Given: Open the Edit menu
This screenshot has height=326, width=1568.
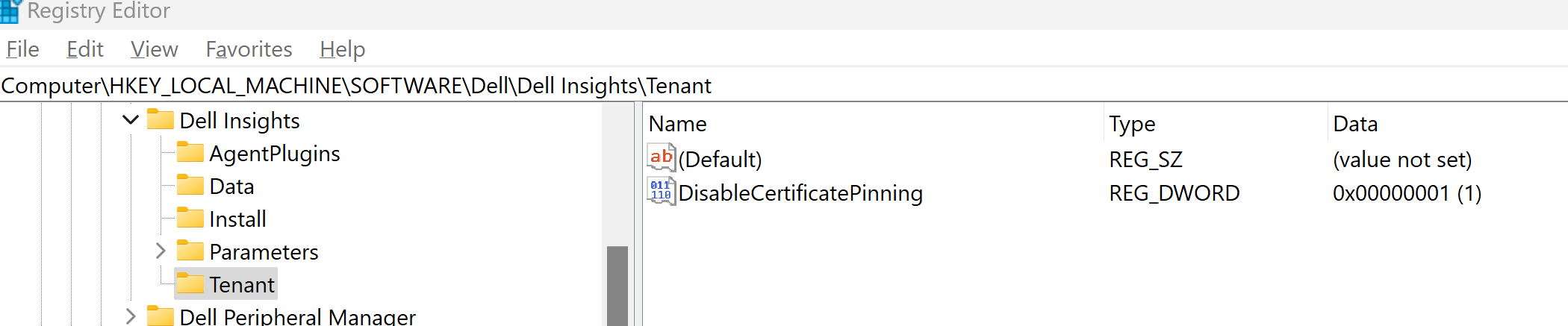Looking at the screenshot, I should 85,49.
